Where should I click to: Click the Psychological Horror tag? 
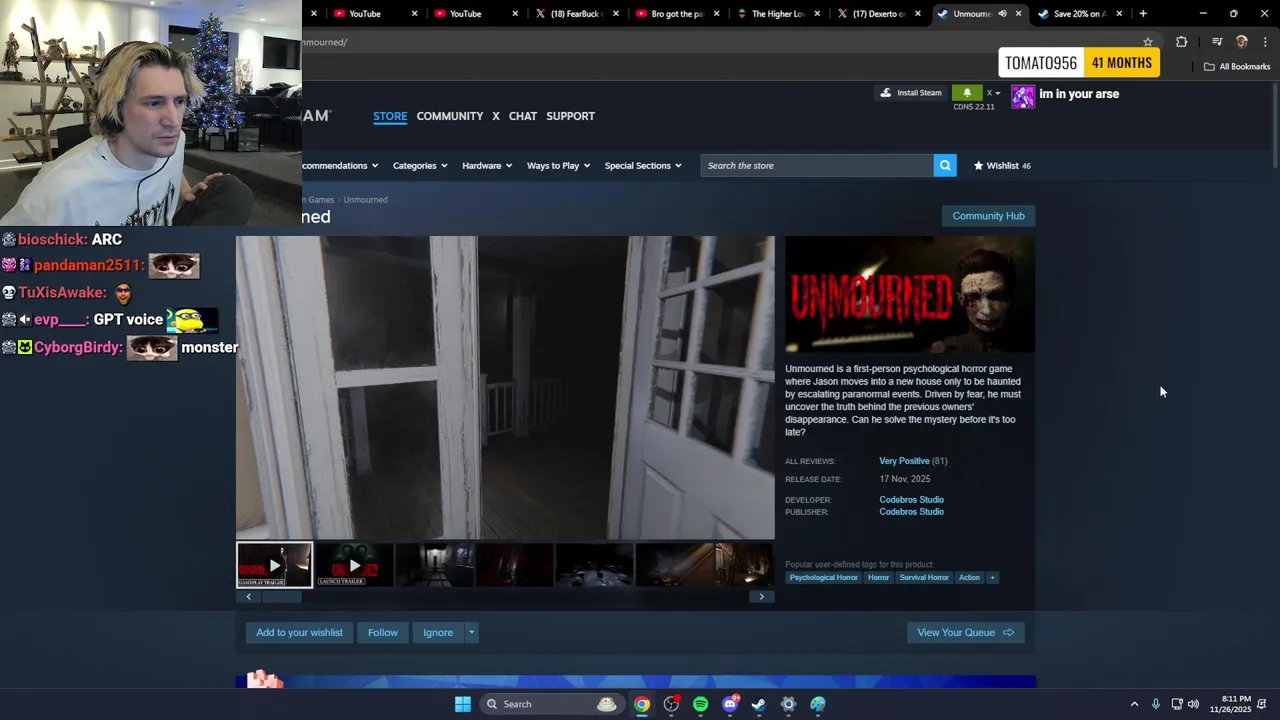(823, 577)
